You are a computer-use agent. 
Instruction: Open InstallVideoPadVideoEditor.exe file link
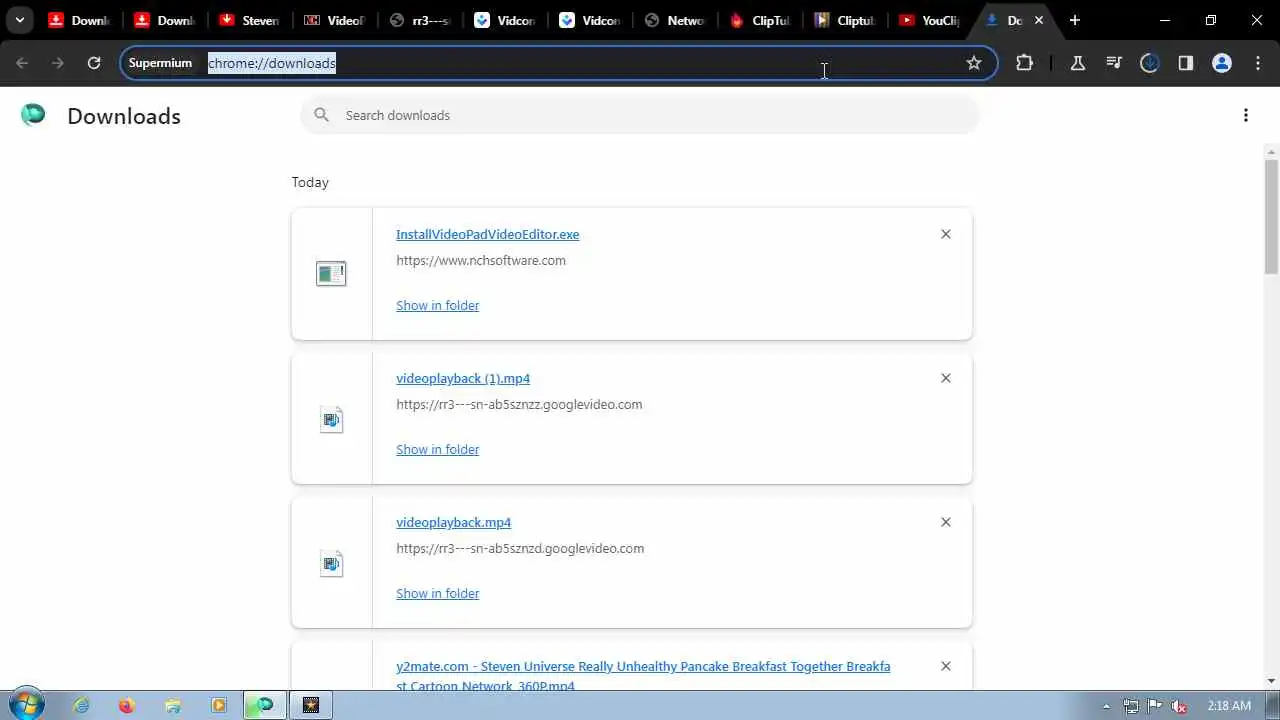[x=488, y=234]
